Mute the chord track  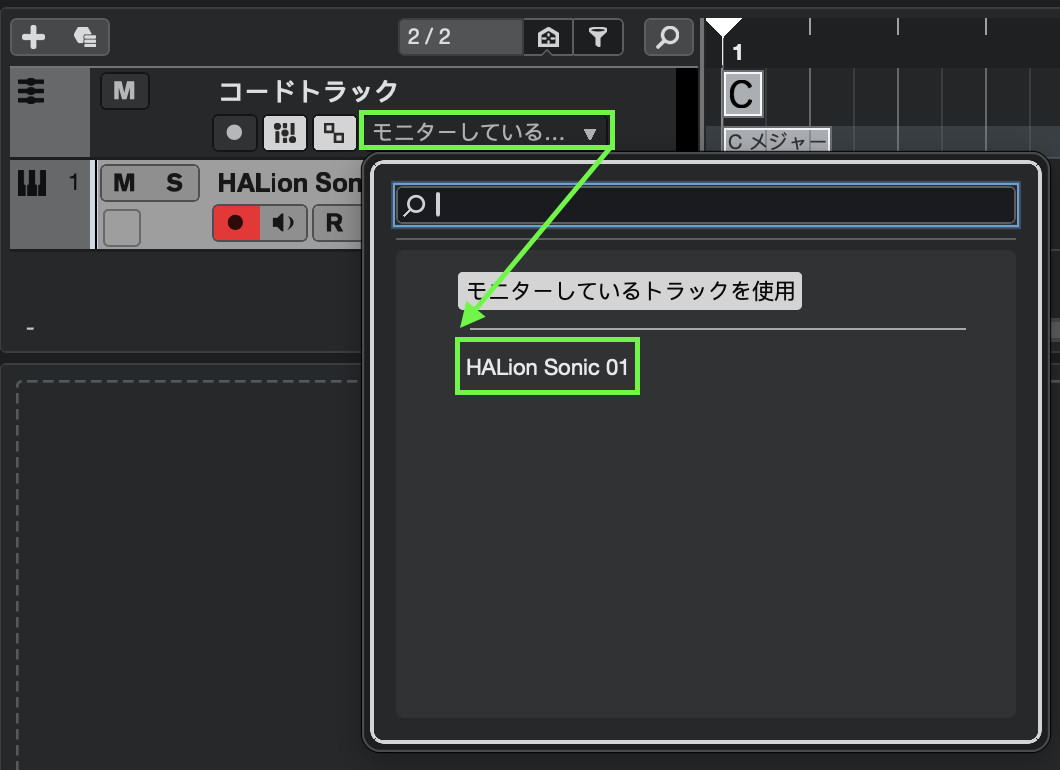(x=124, y=92)
